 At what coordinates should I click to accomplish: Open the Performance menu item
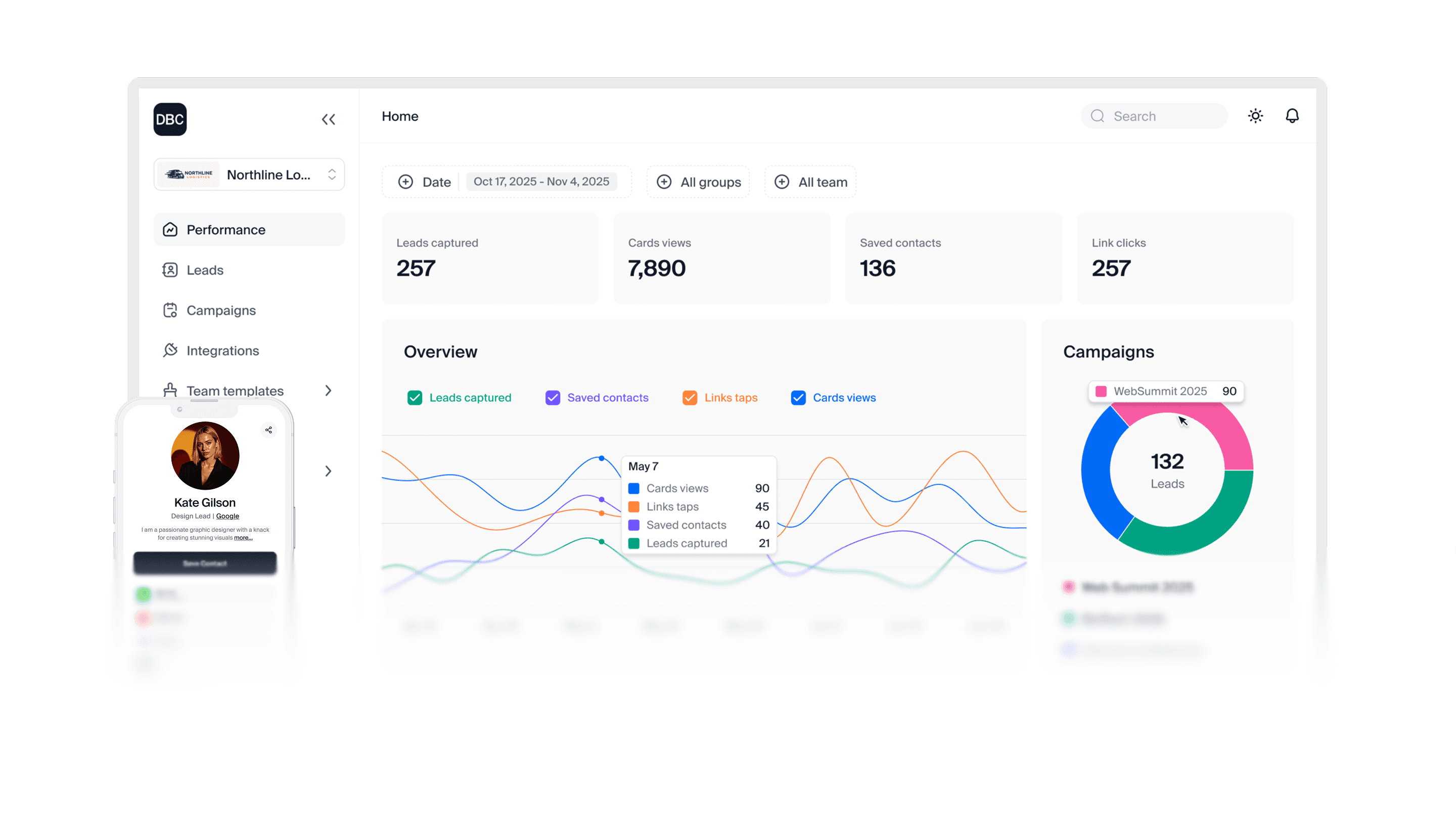(x=249, y=229)
